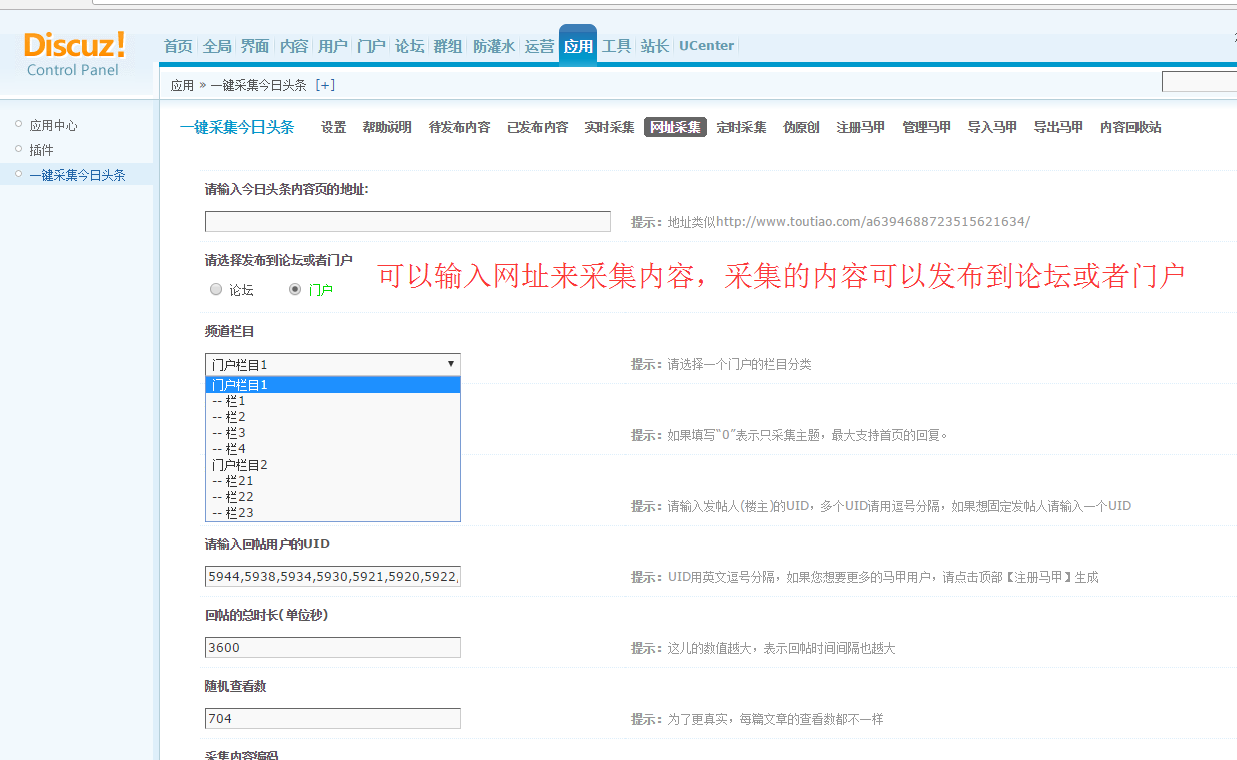Switch to the 内容回收站 tab
Viewport: 1237px width, 760px height.
point(1130,127)
